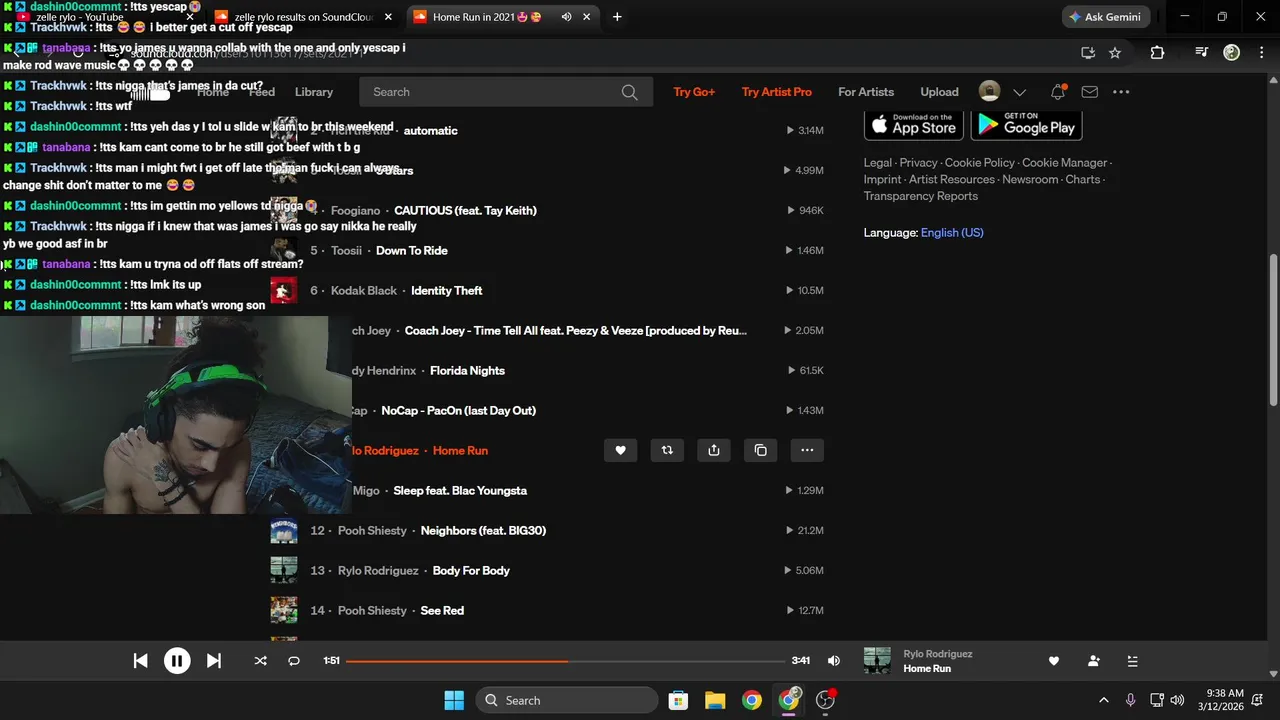Switch to zelle rylo results SoundCloud tab
The image size is (1280, 720).
click(301, 17)
